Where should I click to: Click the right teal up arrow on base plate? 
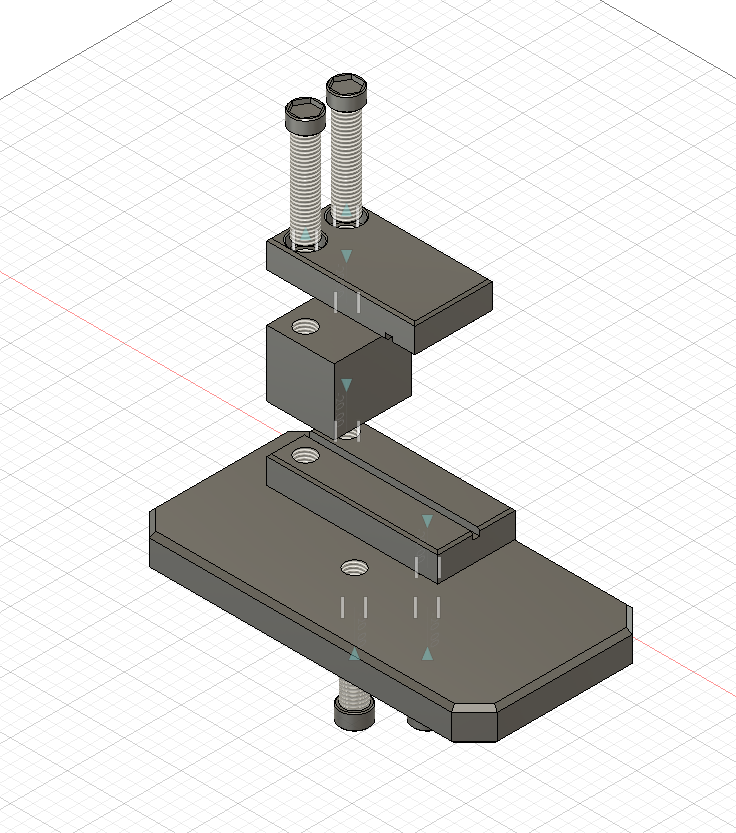427,654
